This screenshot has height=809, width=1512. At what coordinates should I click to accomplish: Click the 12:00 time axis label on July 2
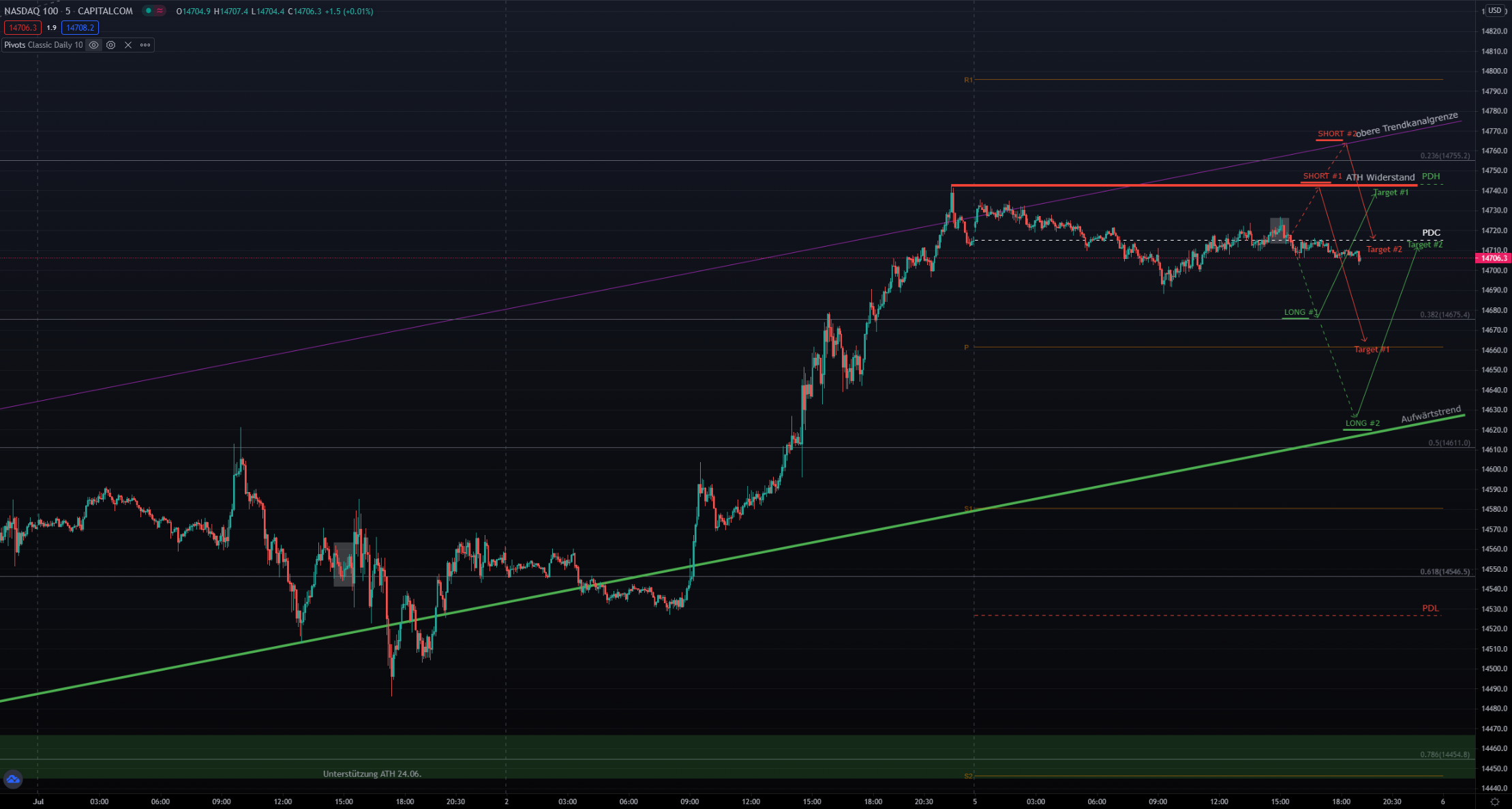pyautogui.click(x=751, y=802)
